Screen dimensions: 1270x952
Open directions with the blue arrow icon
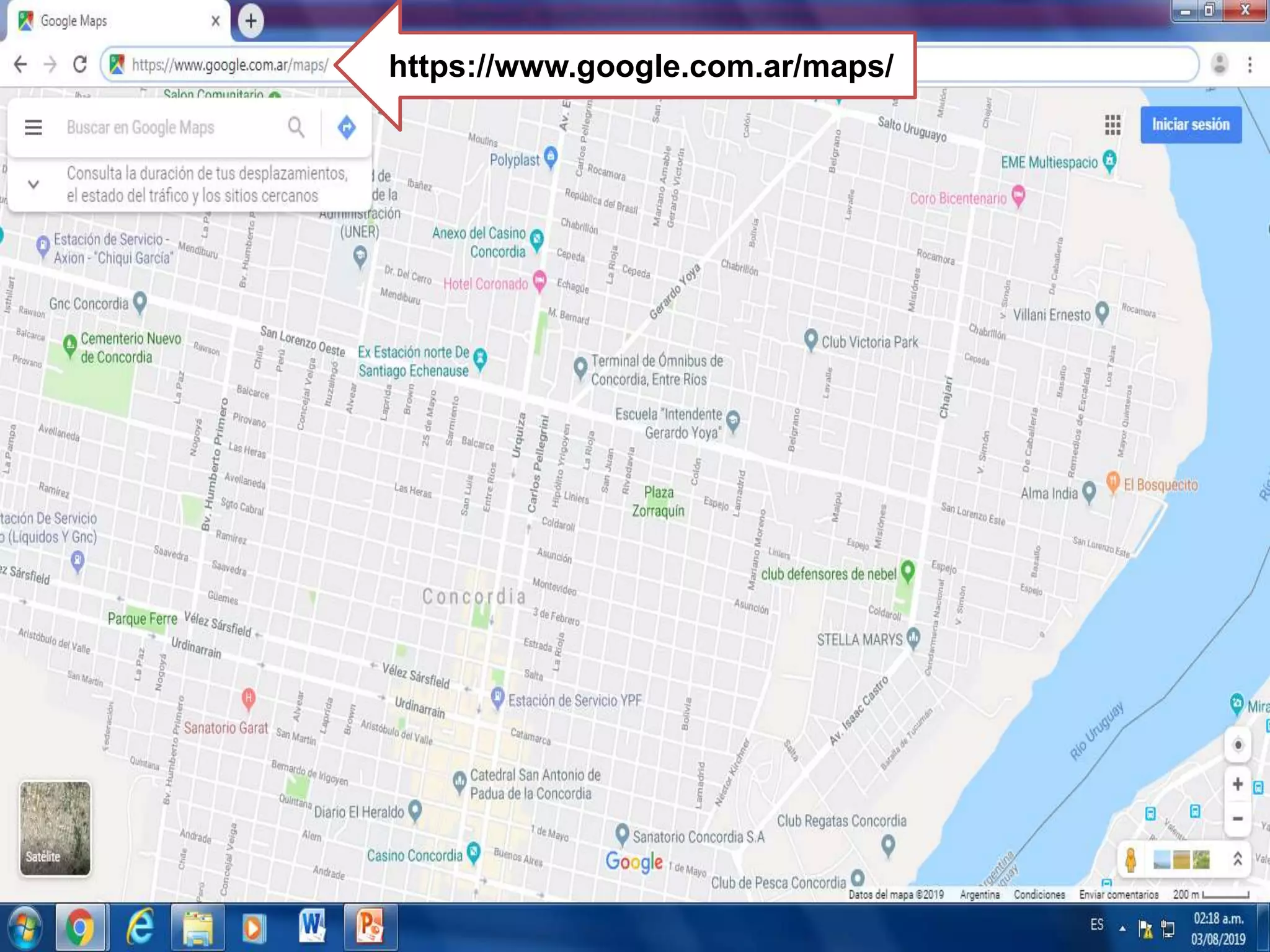[x=347, y=128]
